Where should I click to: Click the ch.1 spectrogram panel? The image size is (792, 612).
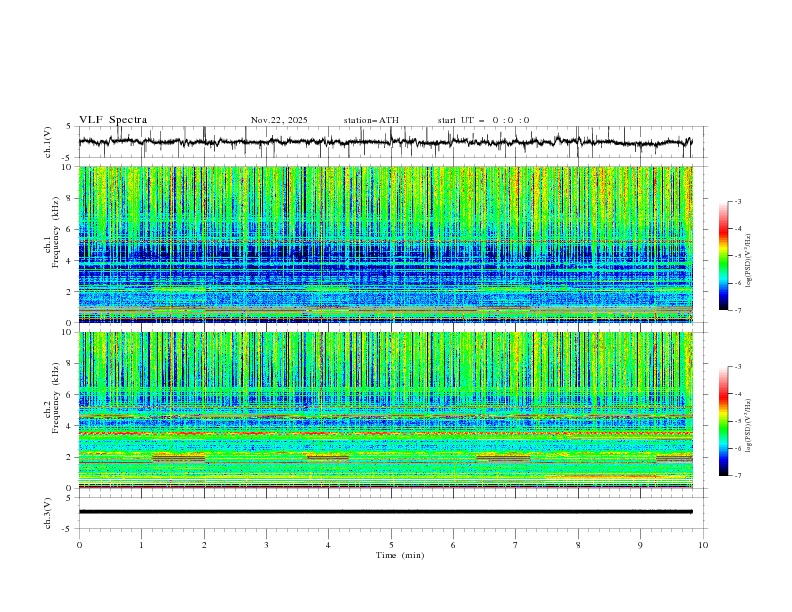[386, 244]
